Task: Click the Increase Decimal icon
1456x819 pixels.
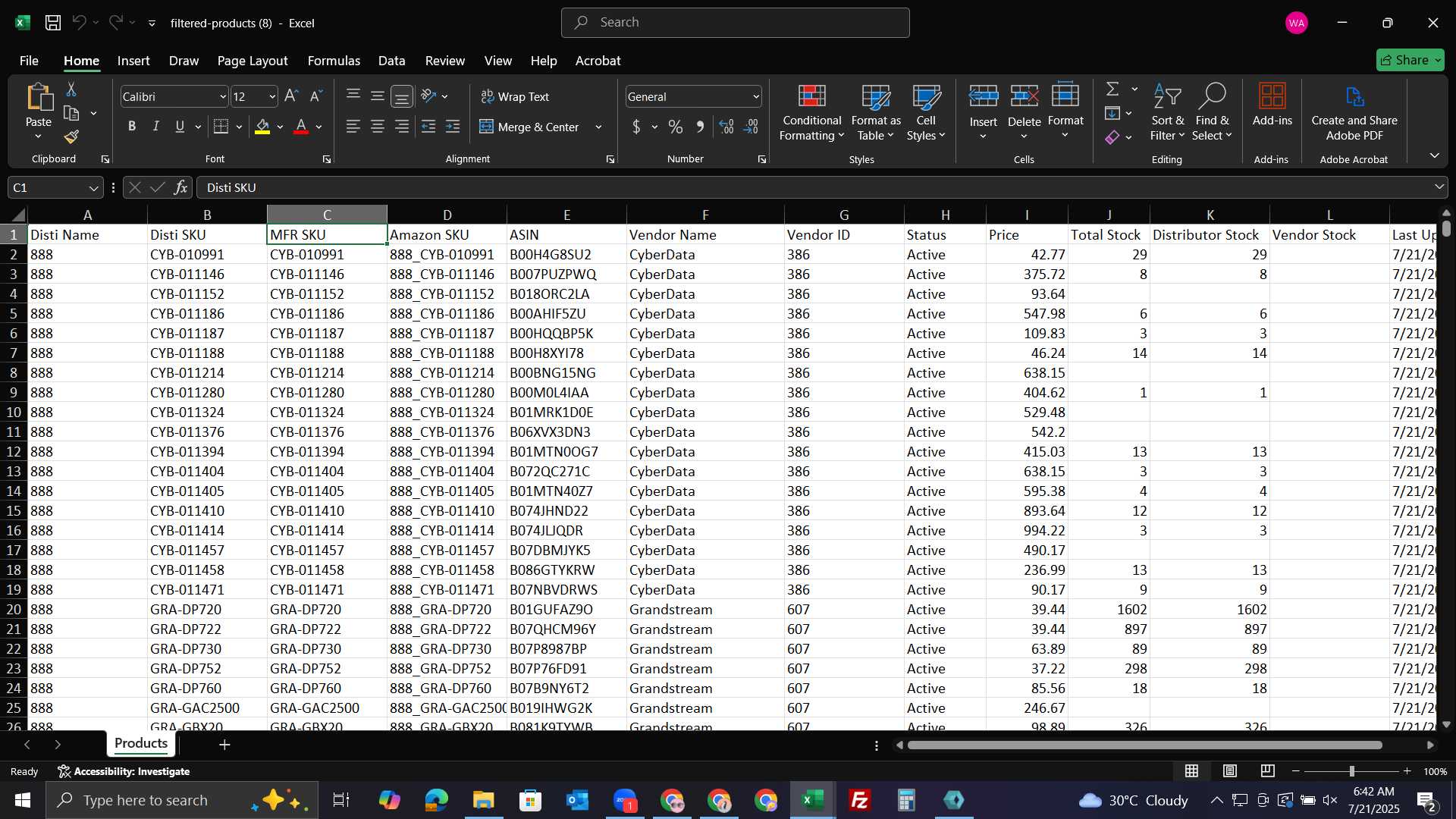Action: click(x=726, y=127)
